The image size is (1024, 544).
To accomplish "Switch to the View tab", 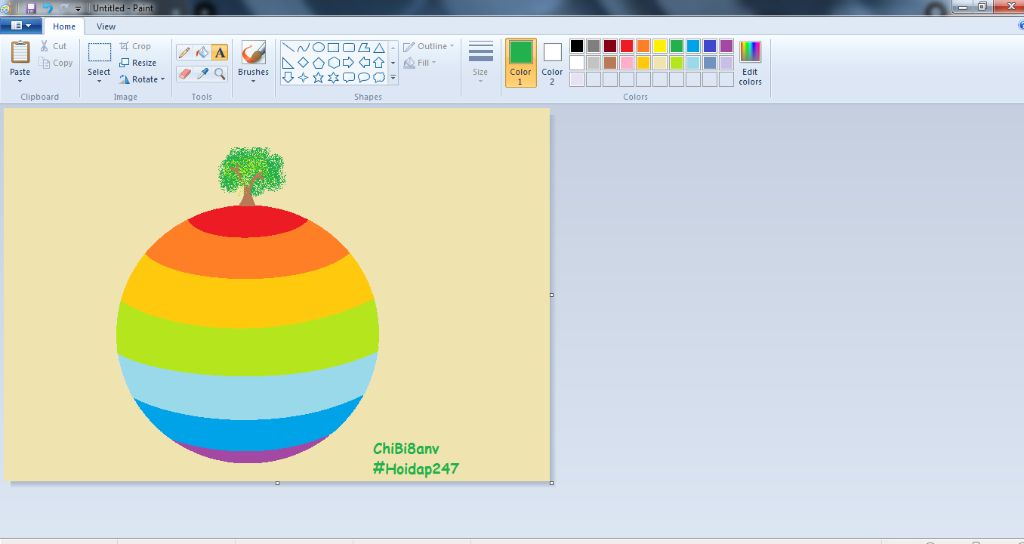I will 106,26.
